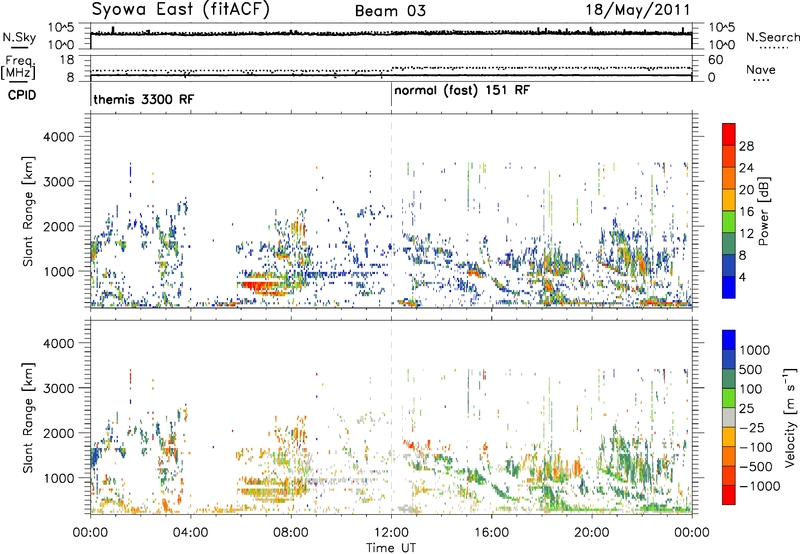Image resolution: width=800 pixels, height=554 pixels.
Task: Pick the bright blue top segment of Velocity color bar
Action: (729, 340)
